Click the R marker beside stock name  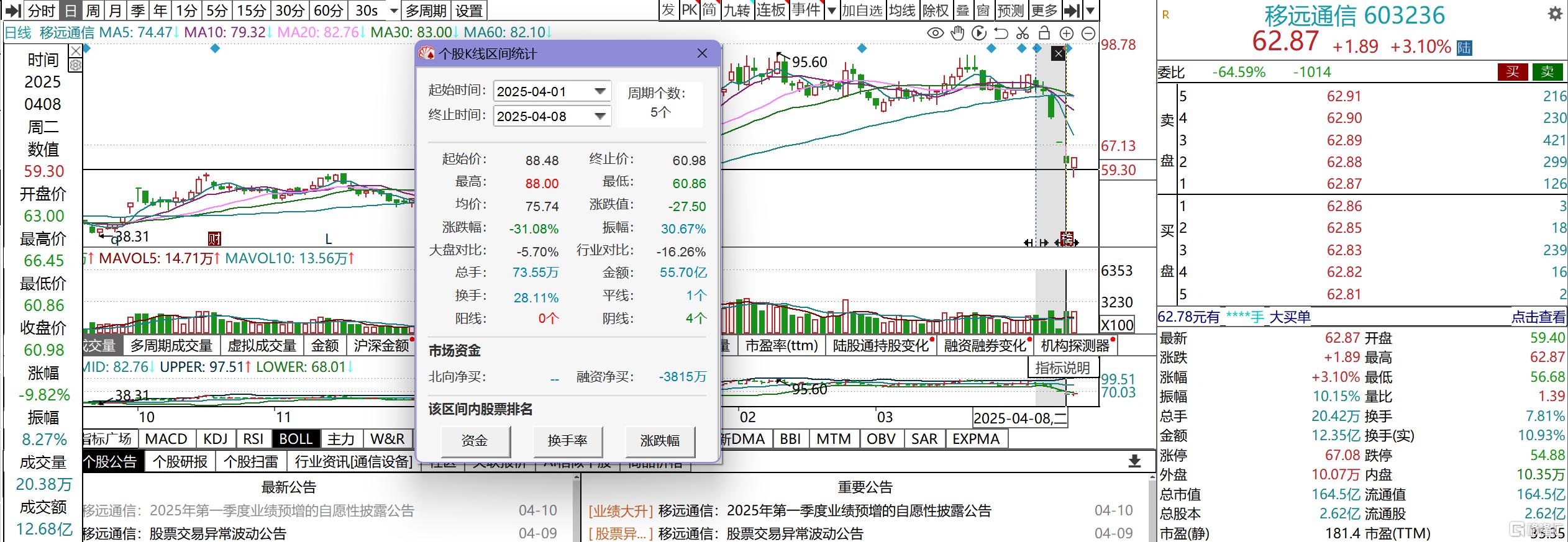pos(1165,15)
